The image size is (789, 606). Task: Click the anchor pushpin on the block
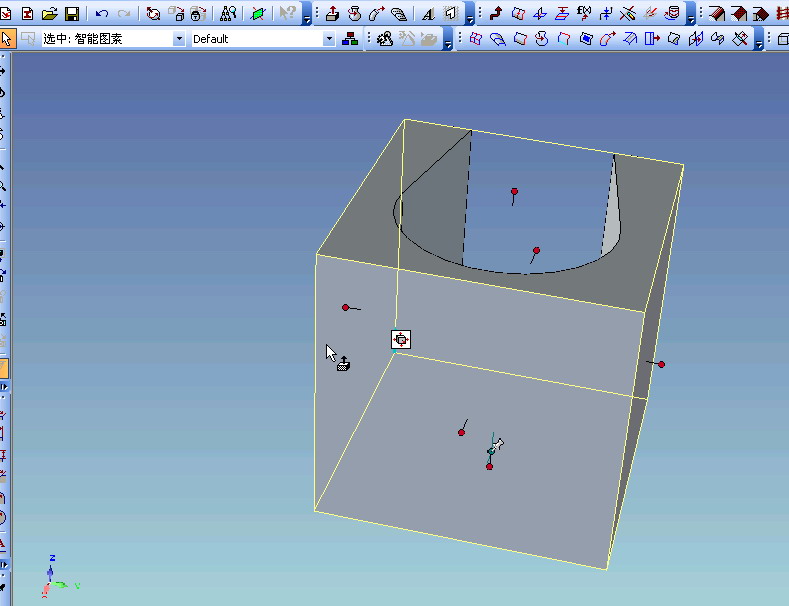495,446
